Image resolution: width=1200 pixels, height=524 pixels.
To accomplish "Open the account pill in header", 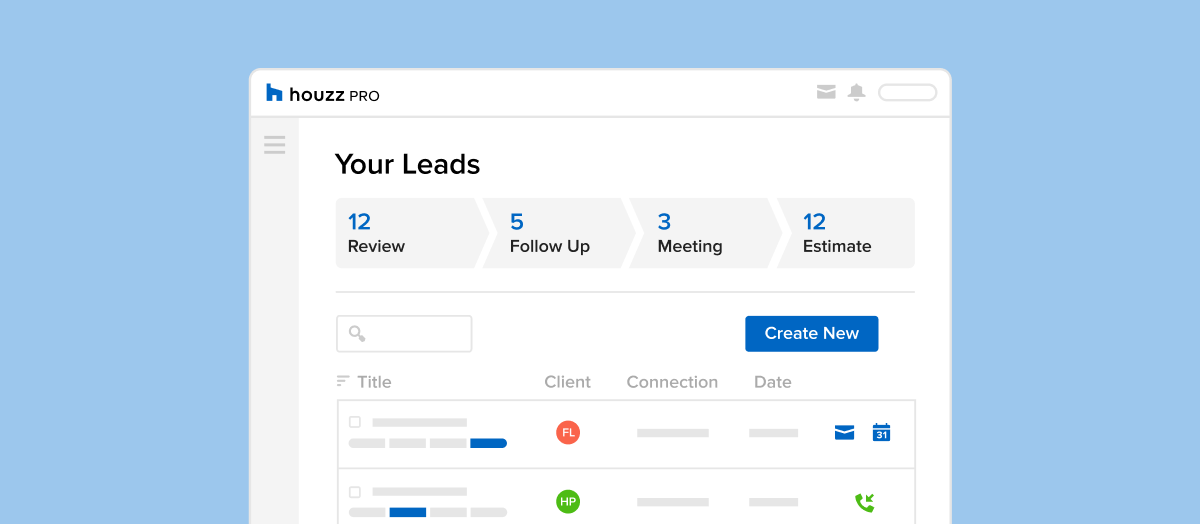I will pyautogui.click(x=907, y=93).
